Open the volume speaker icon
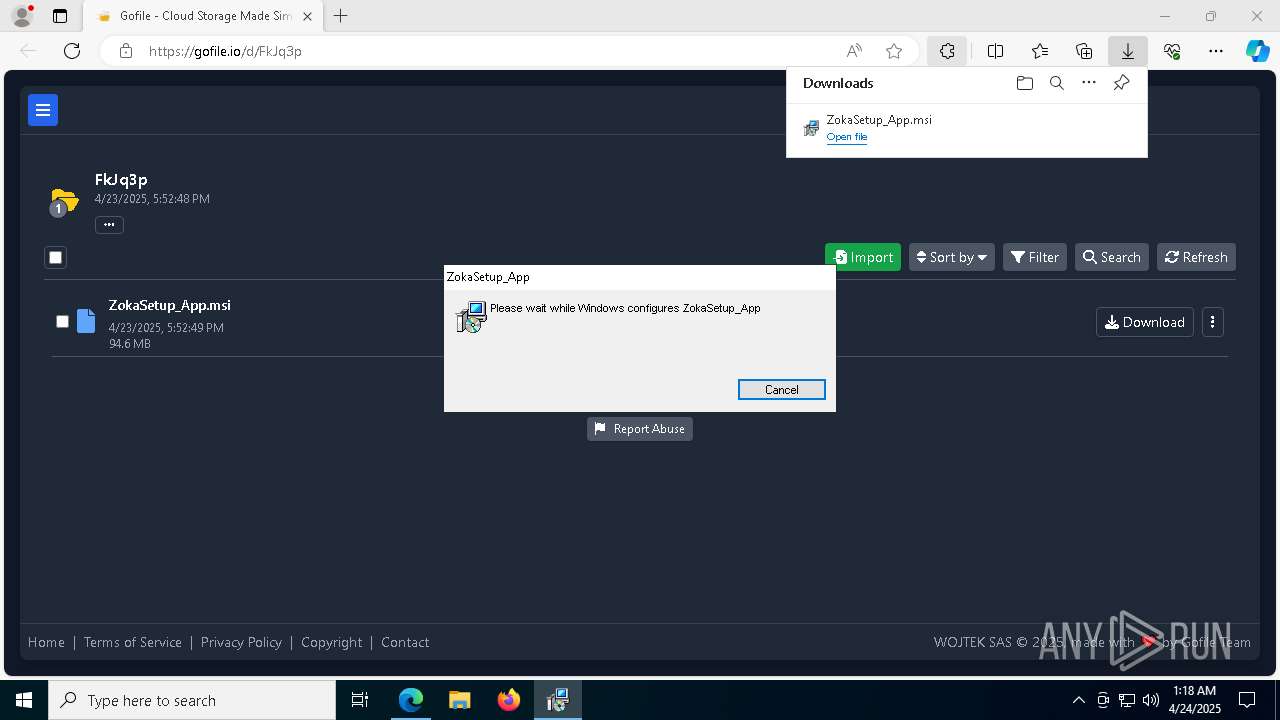The width and height of the screenshot is (1280, 720). pos(1151,700)
